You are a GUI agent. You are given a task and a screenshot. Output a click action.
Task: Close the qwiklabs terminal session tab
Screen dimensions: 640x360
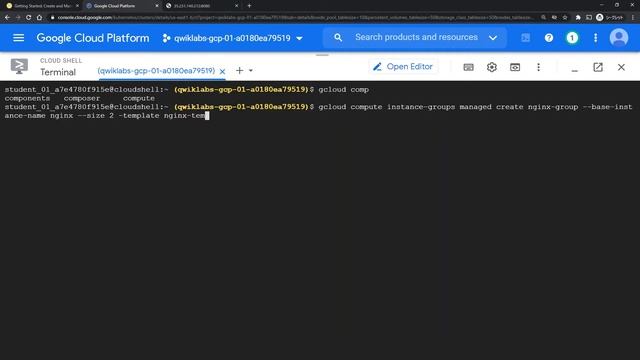222,71
